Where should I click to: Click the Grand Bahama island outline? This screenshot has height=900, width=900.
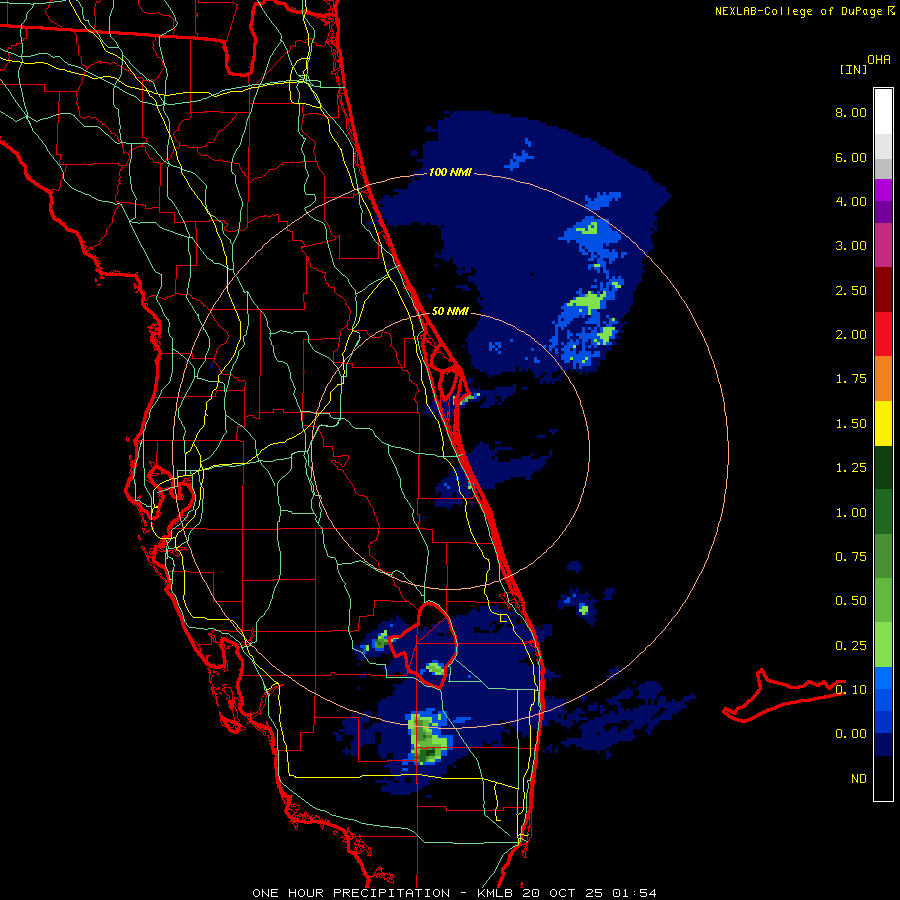(784, 695)
